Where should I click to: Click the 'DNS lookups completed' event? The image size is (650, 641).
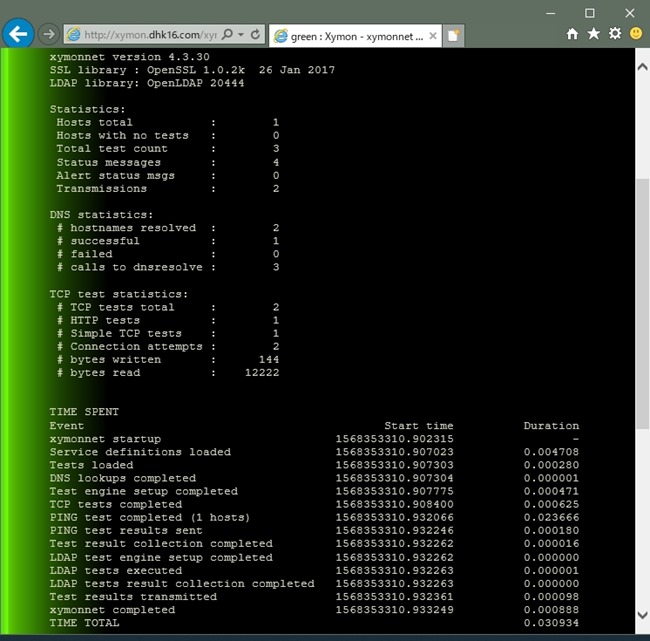[123, 478]
